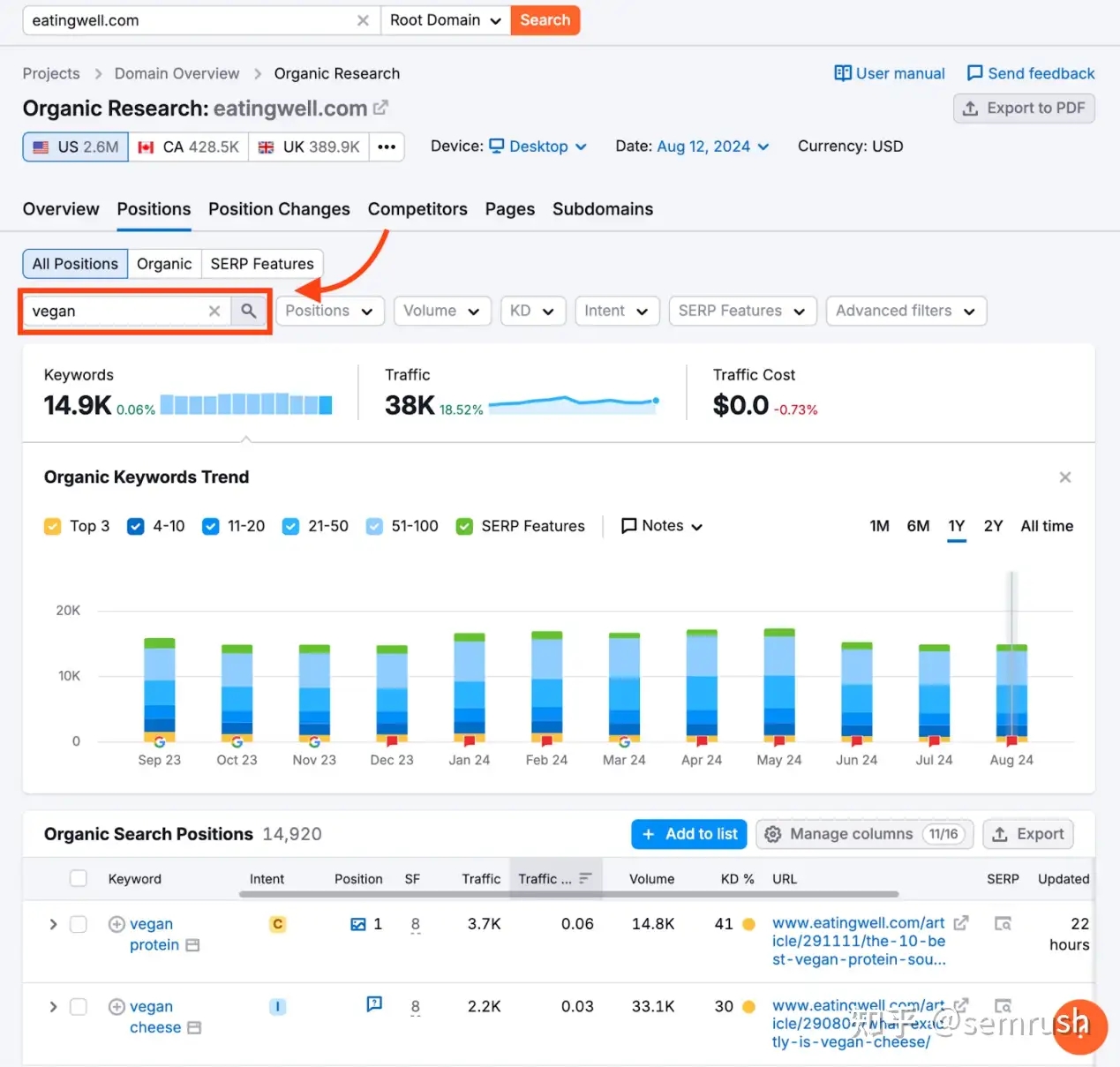Close the Organic Keywords Trend panel
The height and width of the screenshot is (1067, 1120).
tap(1064, 477)
